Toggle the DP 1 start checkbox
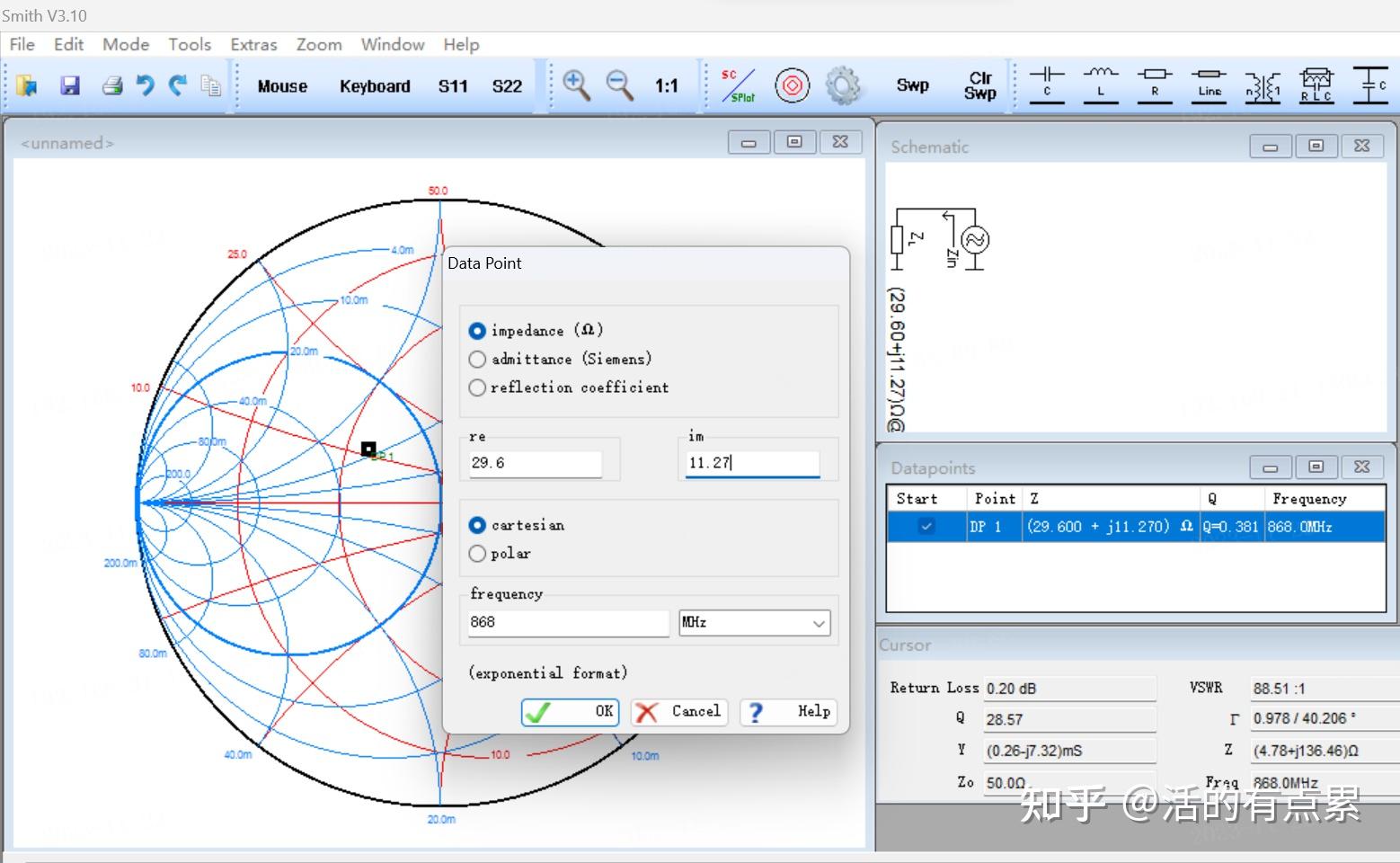 tap(926, 527)
